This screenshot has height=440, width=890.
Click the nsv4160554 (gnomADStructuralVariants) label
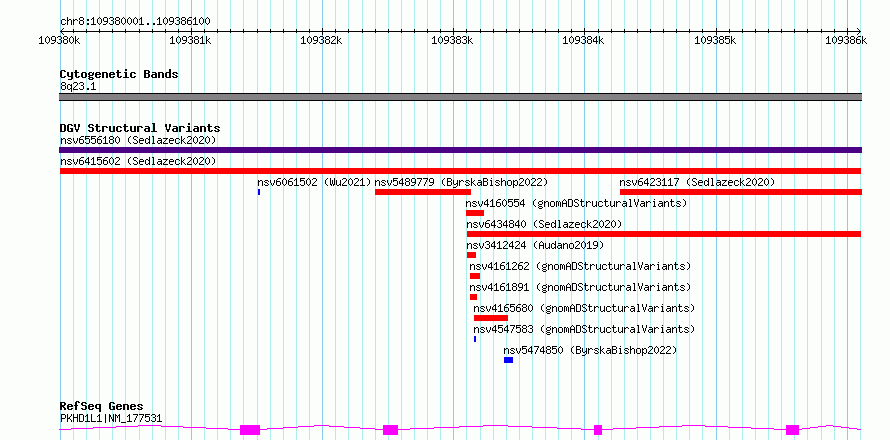pyautogui.click(x=577, y=203)
